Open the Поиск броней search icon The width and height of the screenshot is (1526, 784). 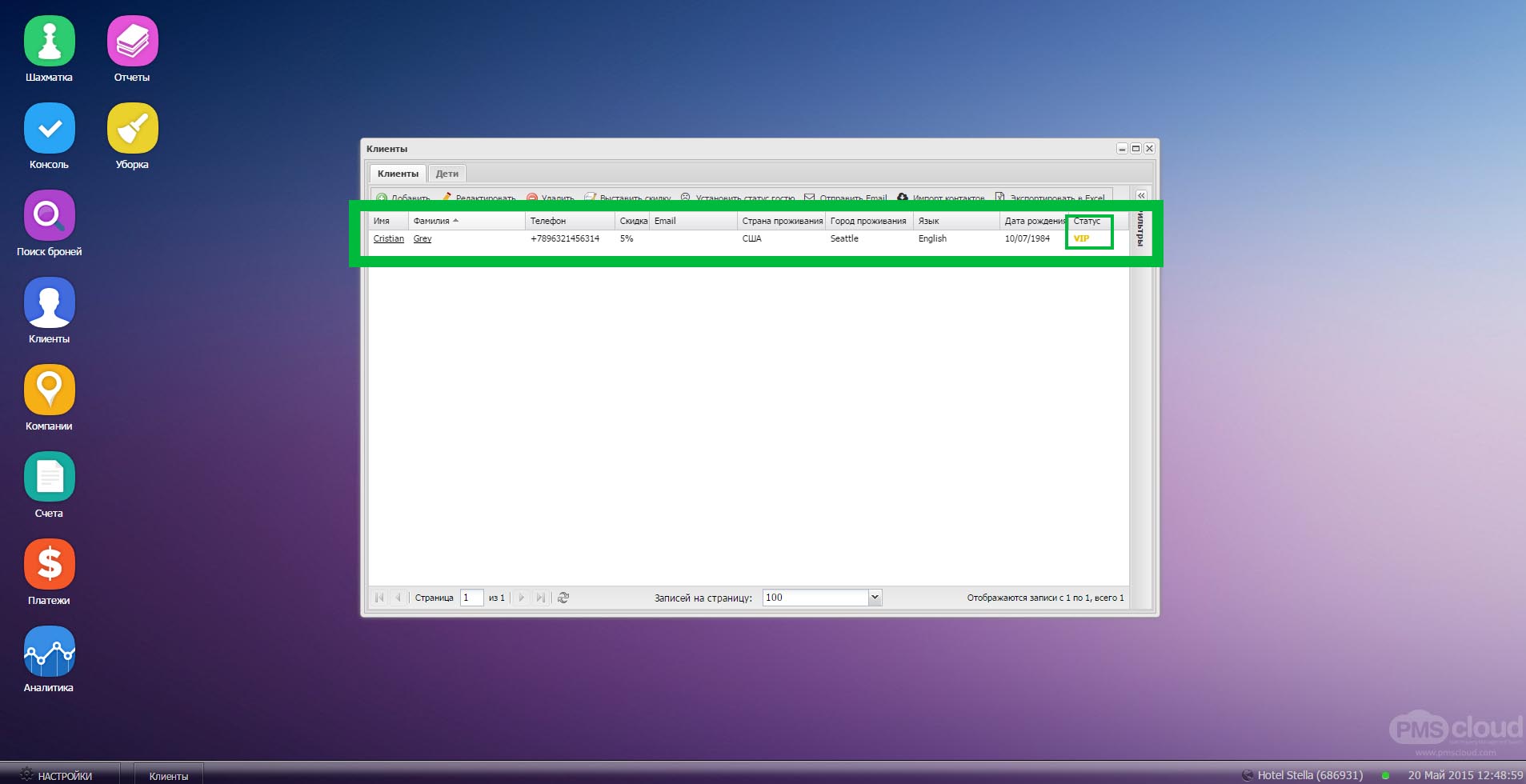(x=49, y=216)
